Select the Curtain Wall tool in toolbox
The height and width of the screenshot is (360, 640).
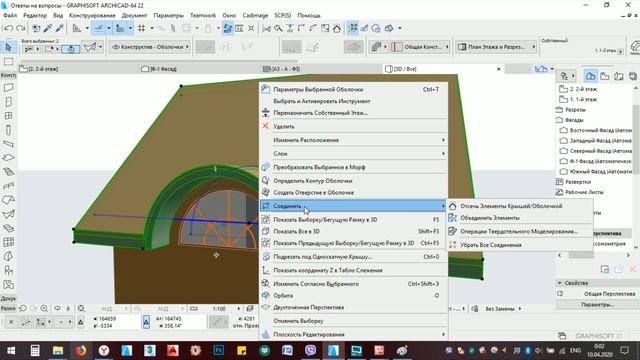[x=8, y=242]
